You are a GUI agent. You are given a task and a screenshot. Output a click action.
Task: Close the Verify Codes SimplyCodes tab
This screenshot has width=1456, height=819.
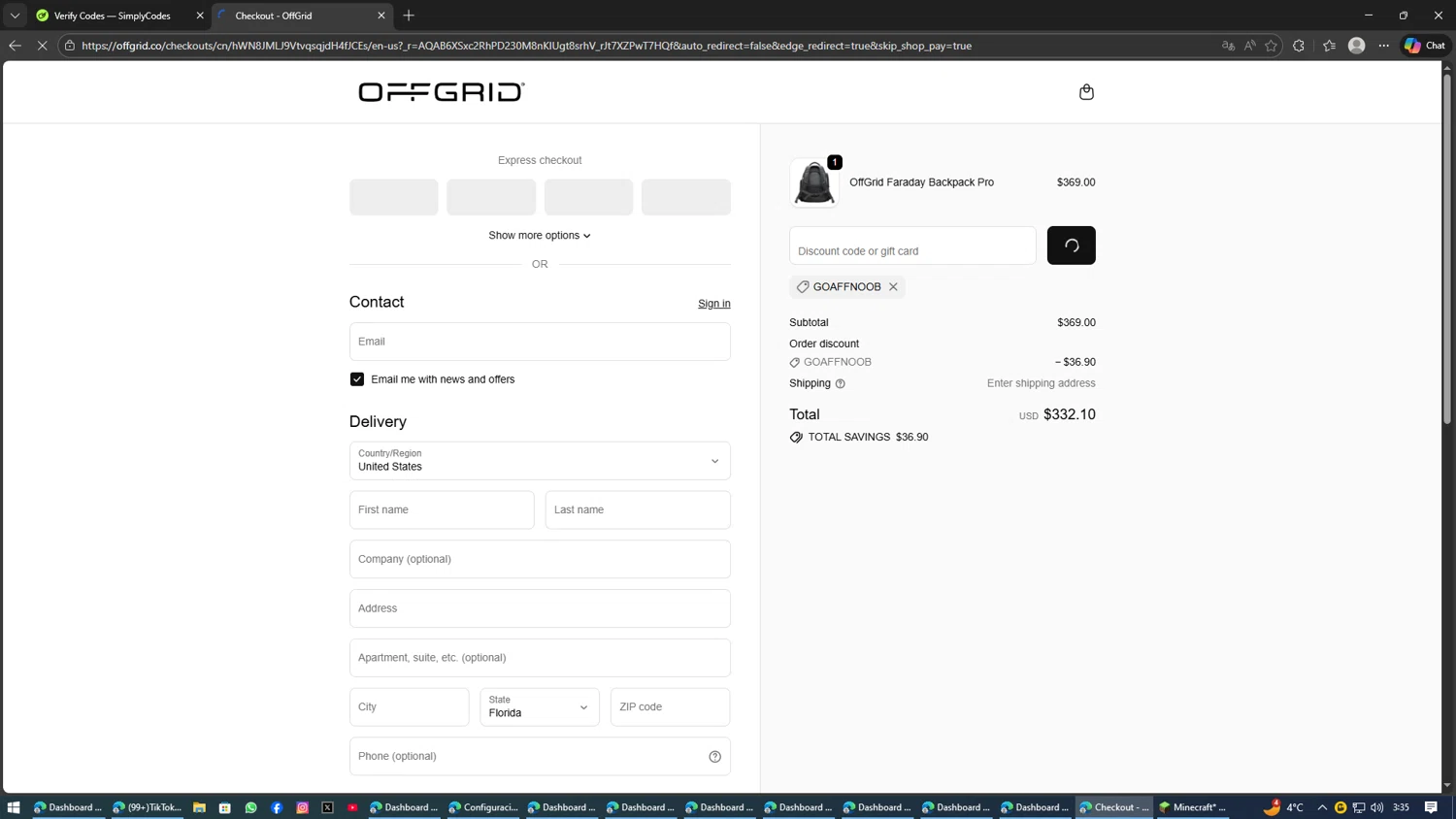[x=200, y=16]
